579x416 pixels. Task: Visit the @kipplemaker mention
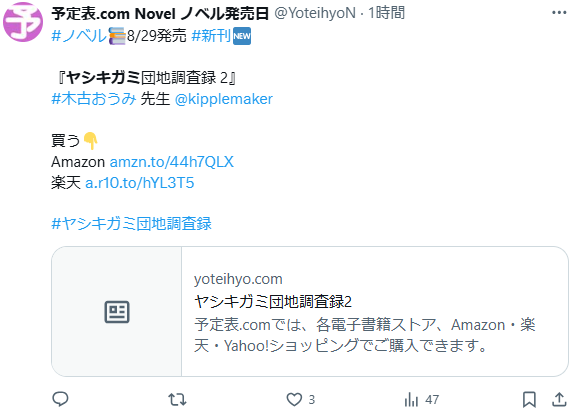click(x=223, y=99)
